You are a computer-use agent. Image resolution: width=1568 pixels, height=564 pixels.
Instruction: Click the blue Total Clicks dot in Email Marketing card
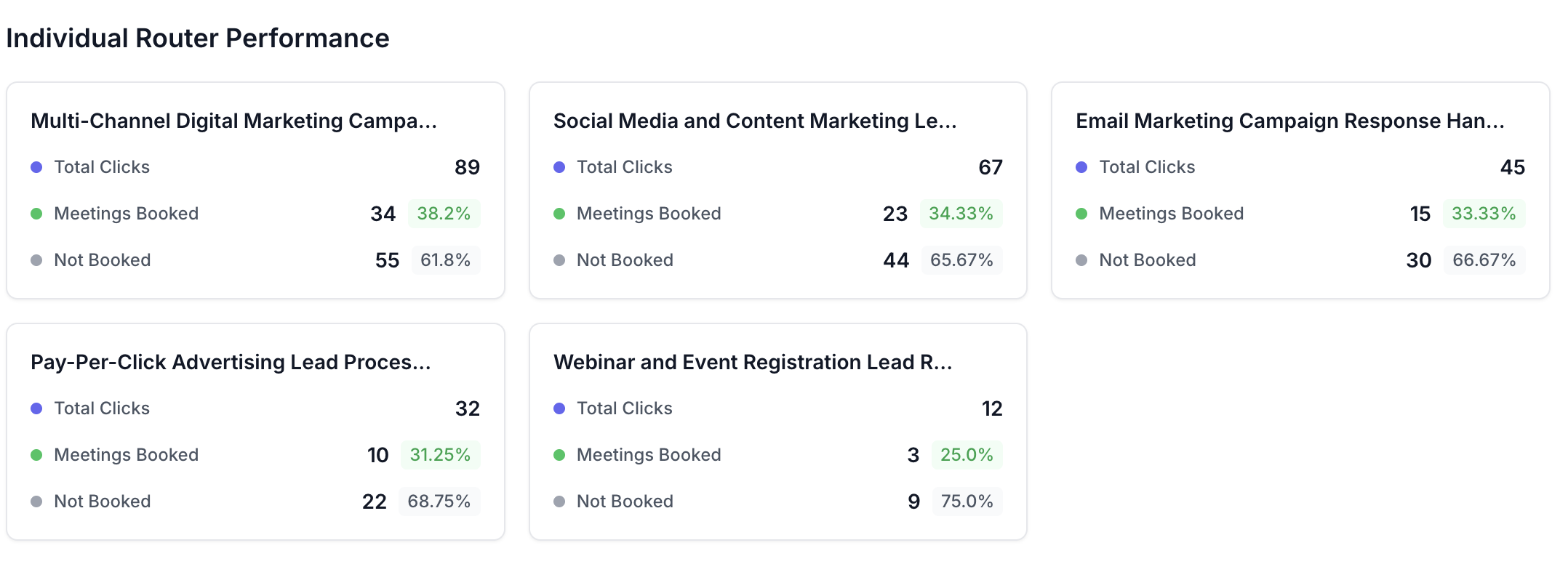click(x=1081, y=167)
